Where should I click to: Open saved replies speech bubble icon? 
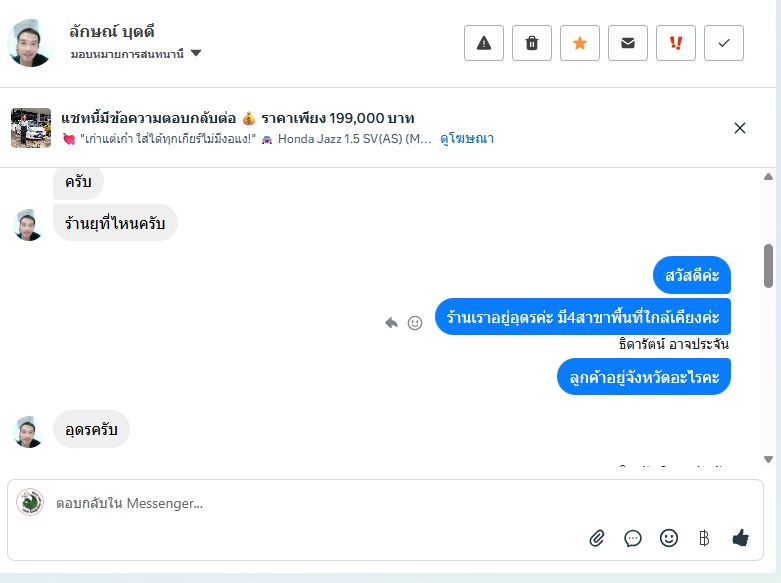click(633, 538)
